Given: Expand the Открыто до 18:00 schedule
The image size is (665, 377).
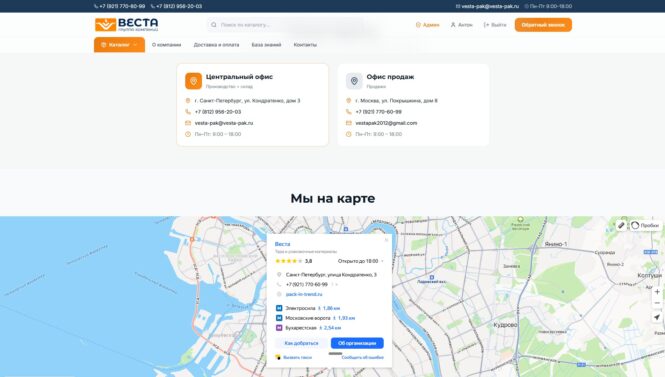Looking at the screenshot, I should coord(360,261).
